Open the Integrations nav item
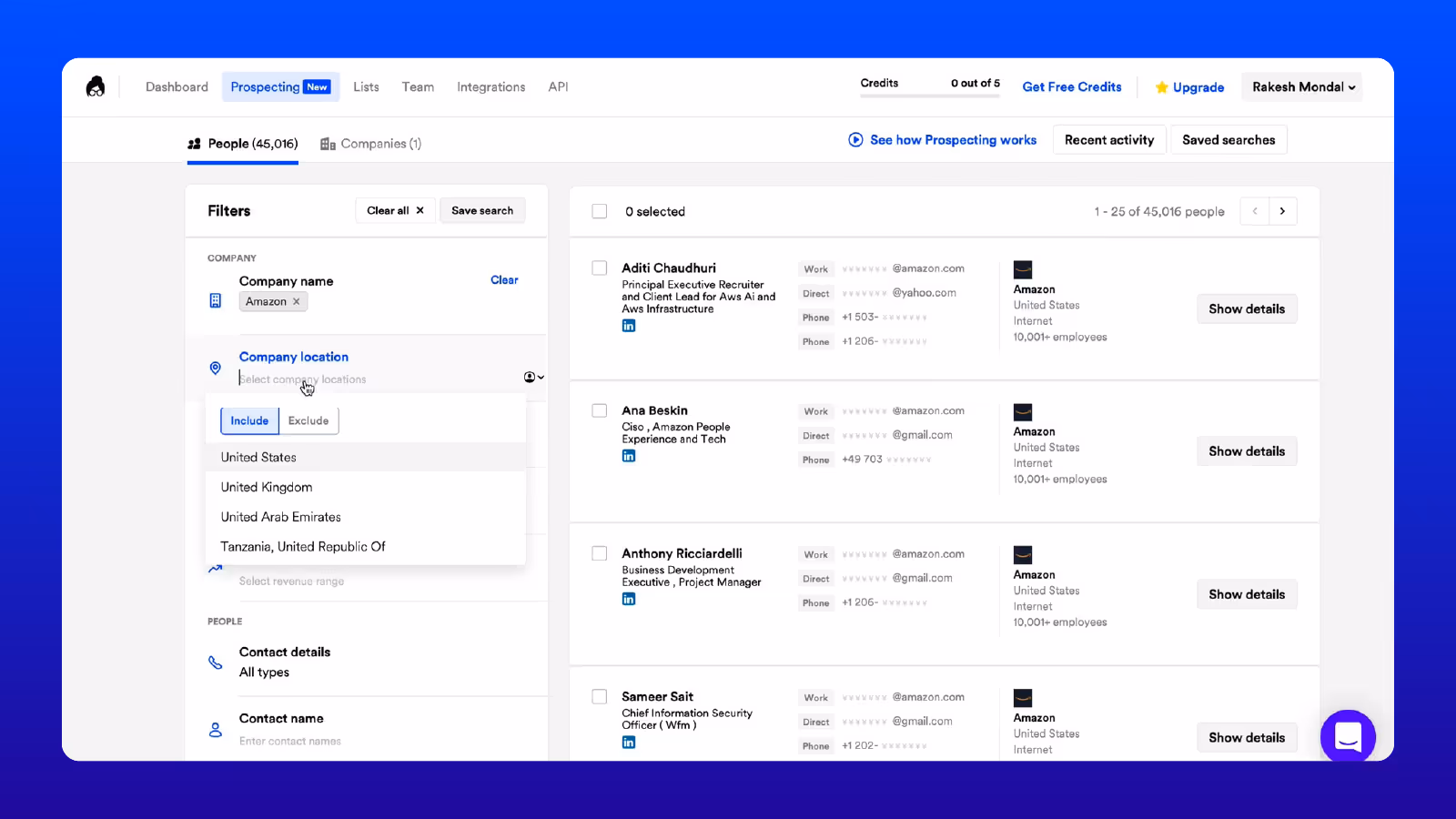The image size is (1456, 819). pos(490,86)
